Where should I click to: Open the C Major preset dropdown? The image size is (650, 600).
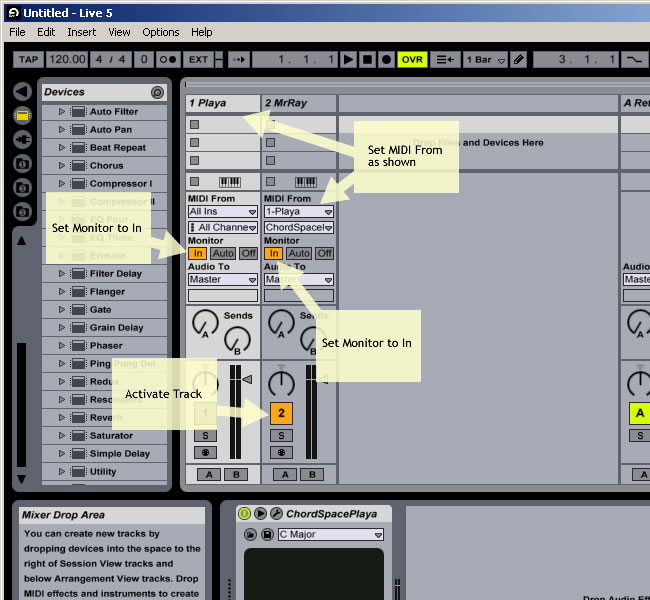pyautogui.click(x=331, y=534)
